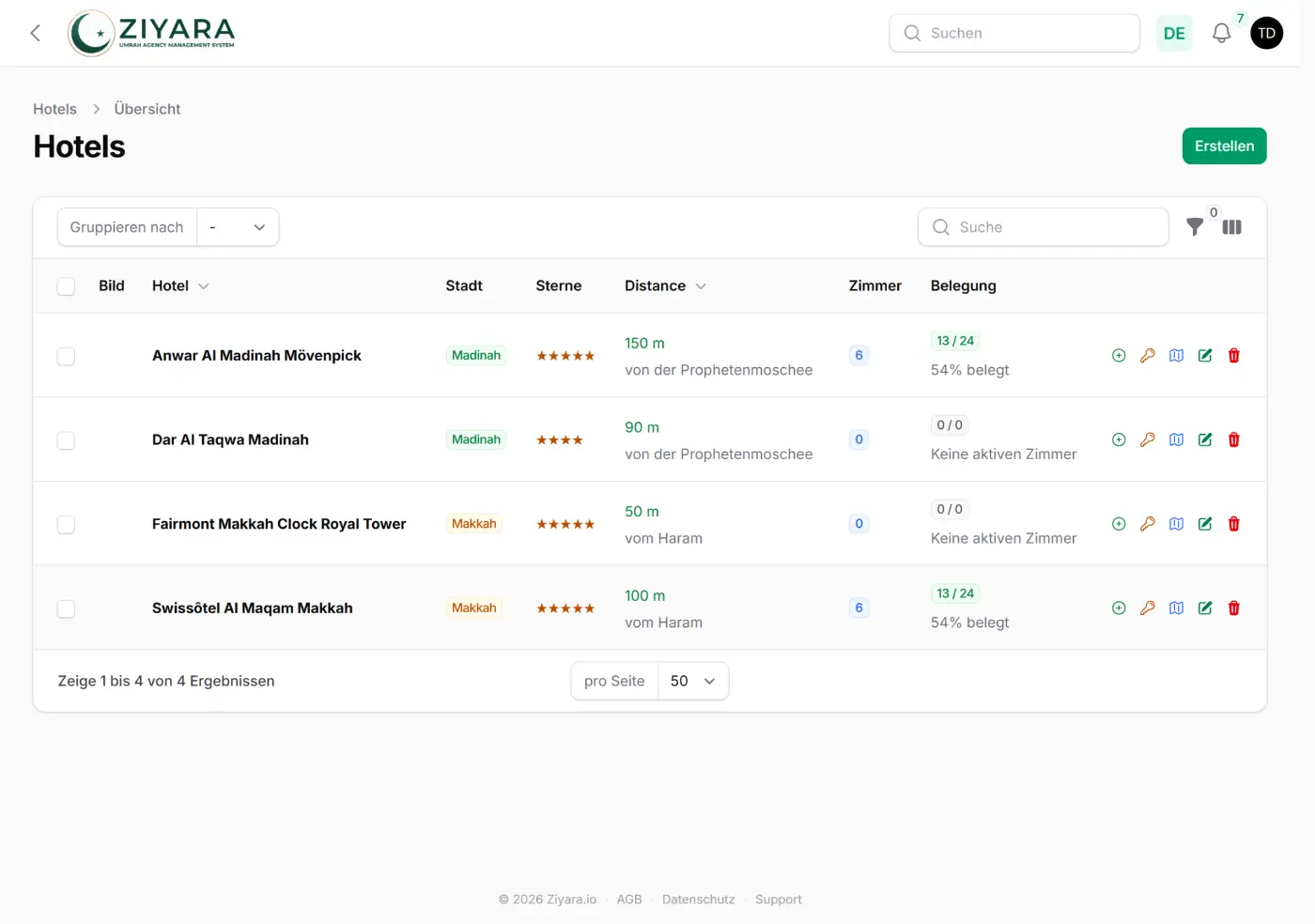The width and height of the screenshot is (1315, 924).
Task: Check the Fairmont Makkah Clock Royal Tower row
Action: click(x=66, y=524)
